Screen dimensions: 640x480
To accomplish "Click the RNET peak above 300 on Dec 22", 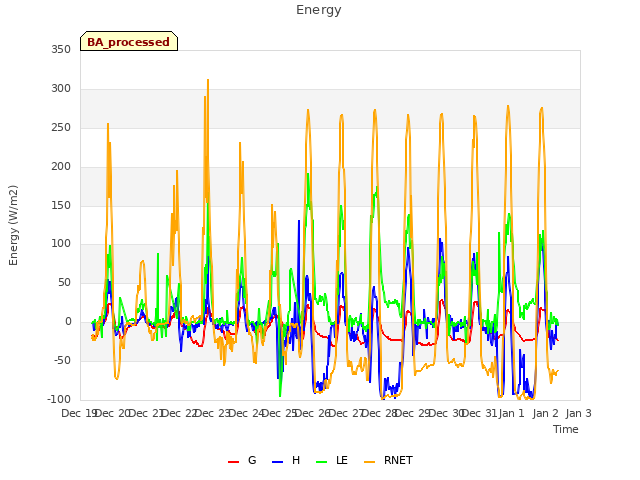I will pos(208,80).
